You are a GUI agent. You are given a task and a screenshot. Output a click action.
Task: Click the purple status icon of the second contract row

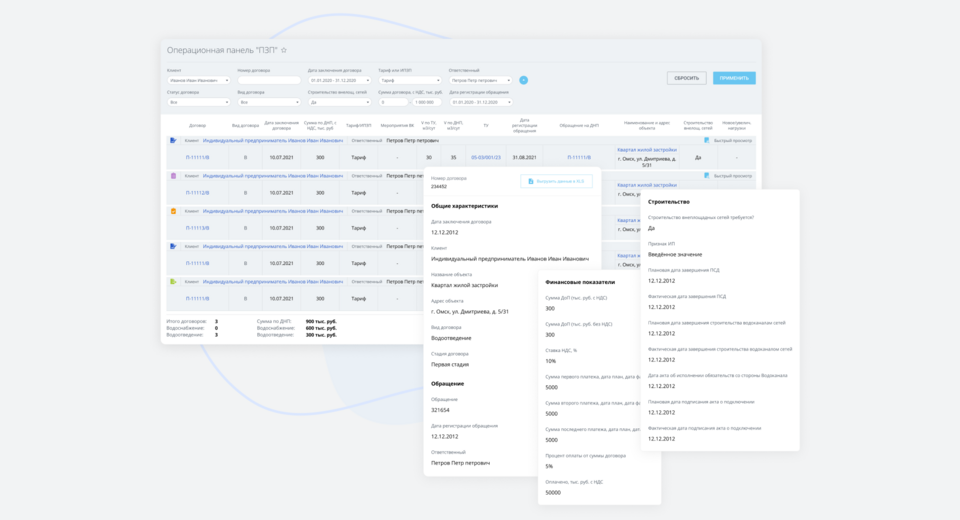pyautogui.click(x=173, y=176)
